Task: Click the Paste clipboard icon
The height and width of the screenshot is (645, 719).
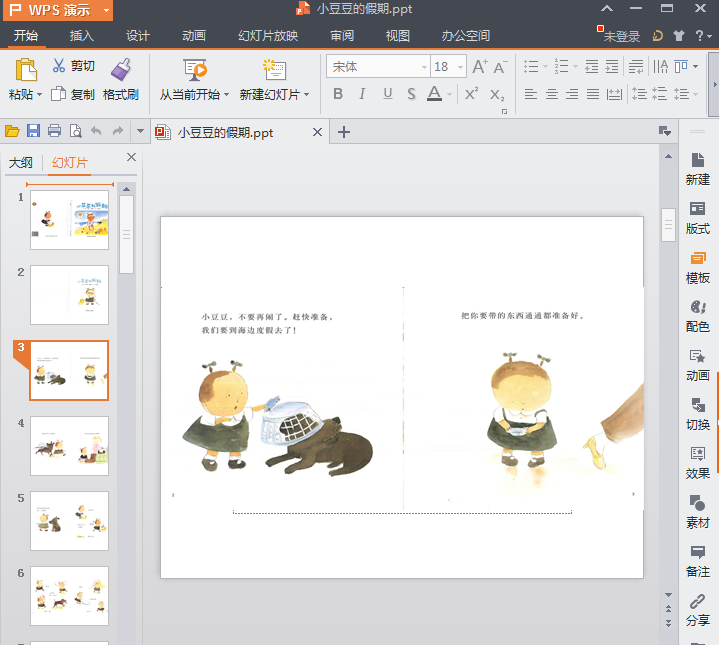Action: [x=26, y=70]
